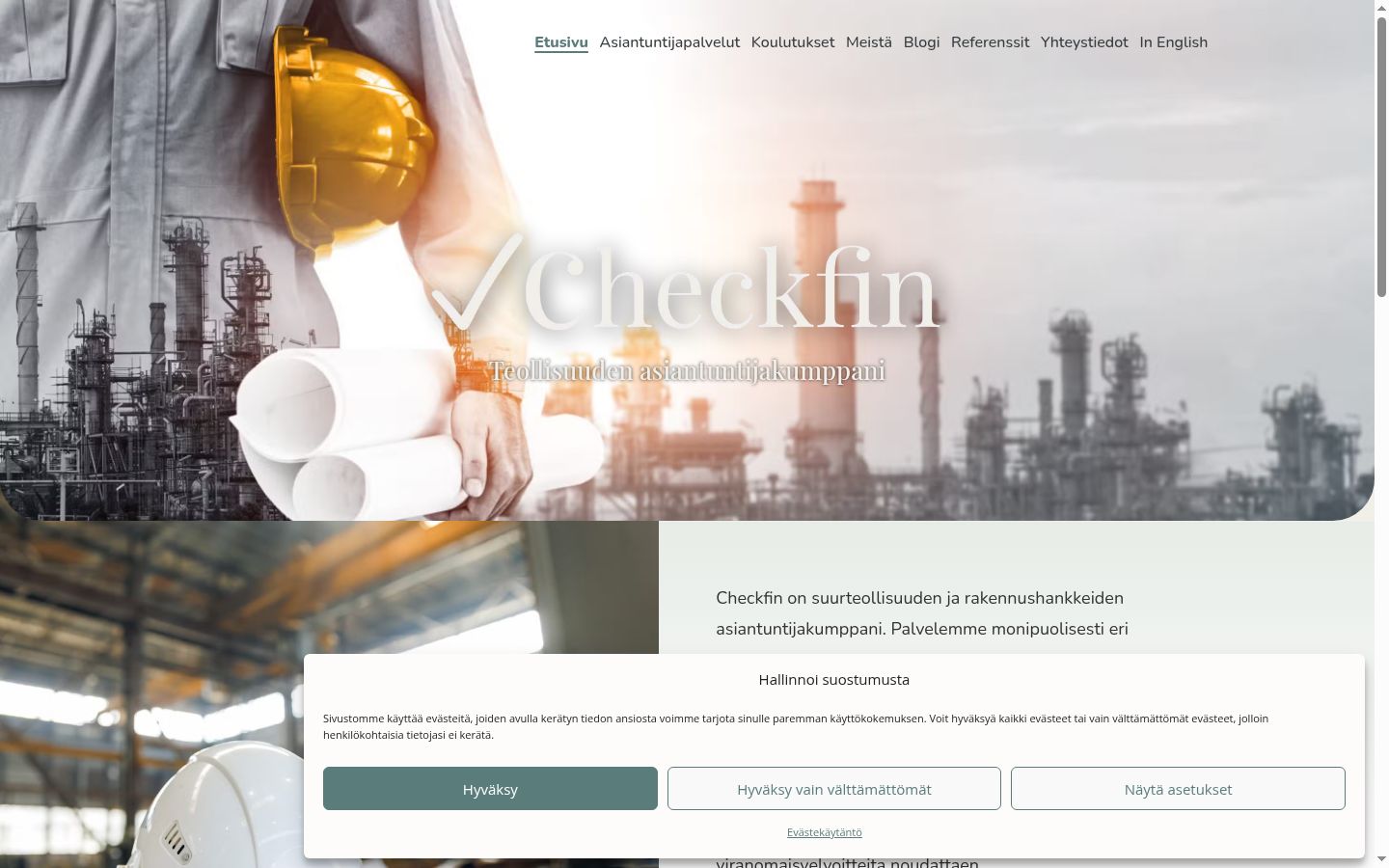Open the Asiantuntijapalvelut menu item
The height and width of the screenshot is (868, 1389).
point(669,42)
